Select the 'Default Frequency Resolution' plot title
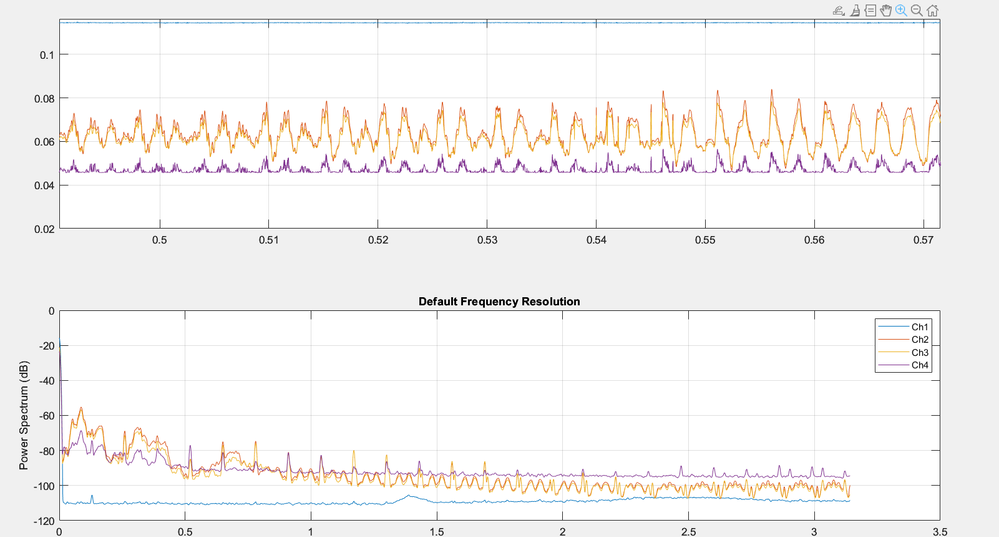Viewport: 999px width, 537px height. point(499,301)
